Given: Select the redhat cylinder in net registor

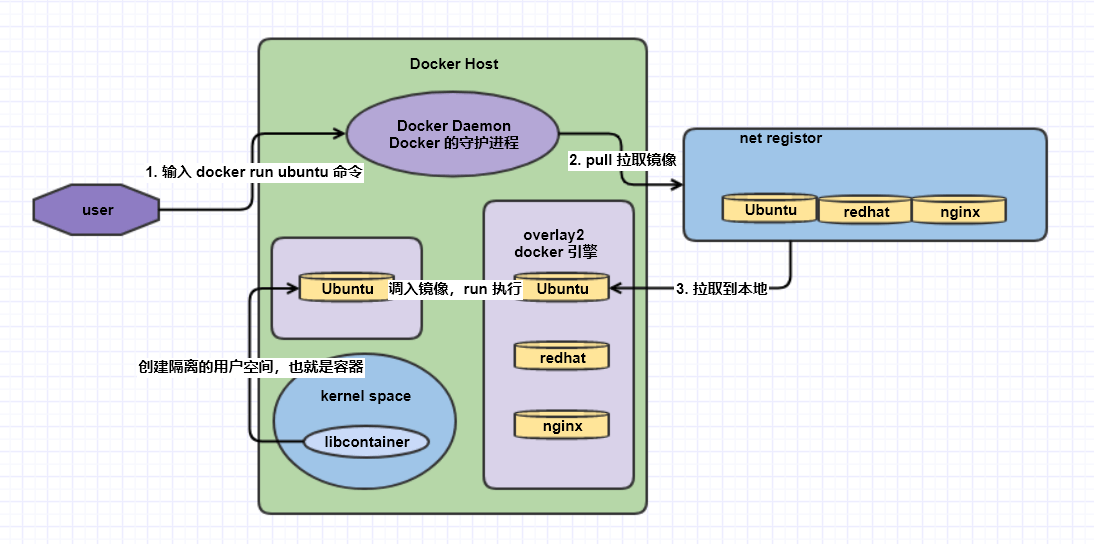Looking at the screenshot, I should click(x=866, y=211).
